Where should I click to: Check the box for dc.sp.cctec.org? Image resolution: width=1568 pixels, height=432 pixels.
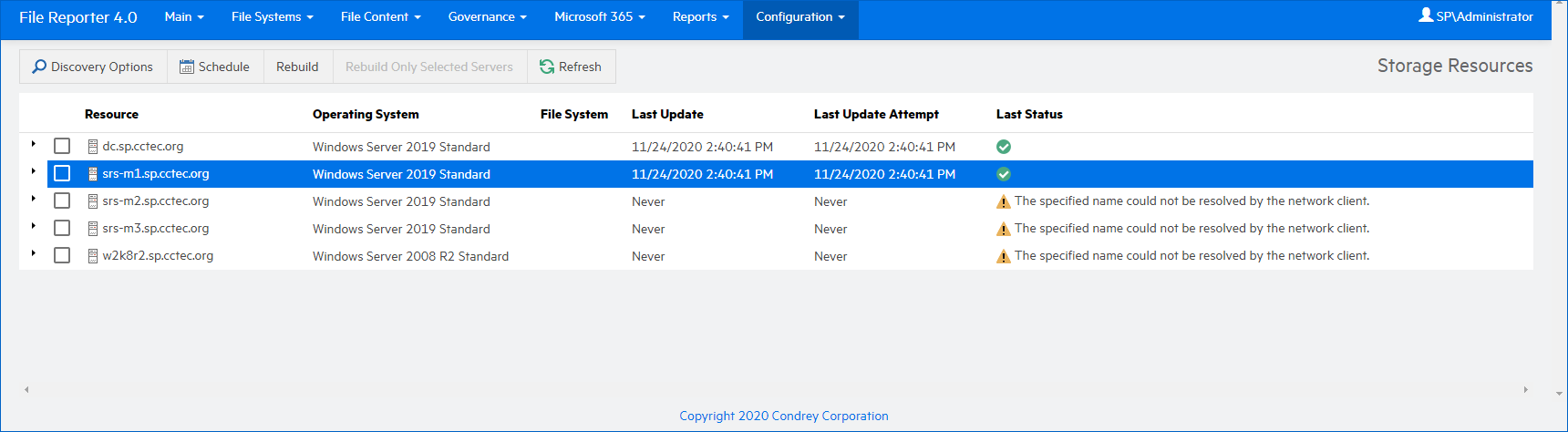tap(62, 146)
